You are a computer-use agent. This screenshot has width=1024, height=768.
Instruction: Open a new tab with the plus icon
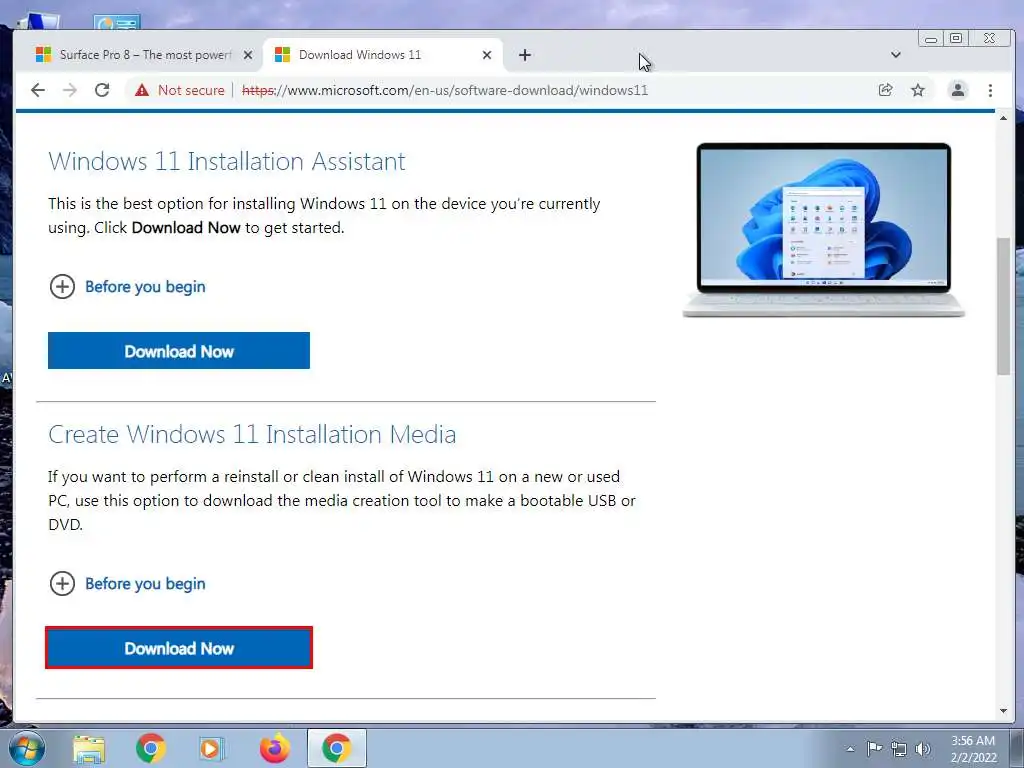click(x=524, y=56)
